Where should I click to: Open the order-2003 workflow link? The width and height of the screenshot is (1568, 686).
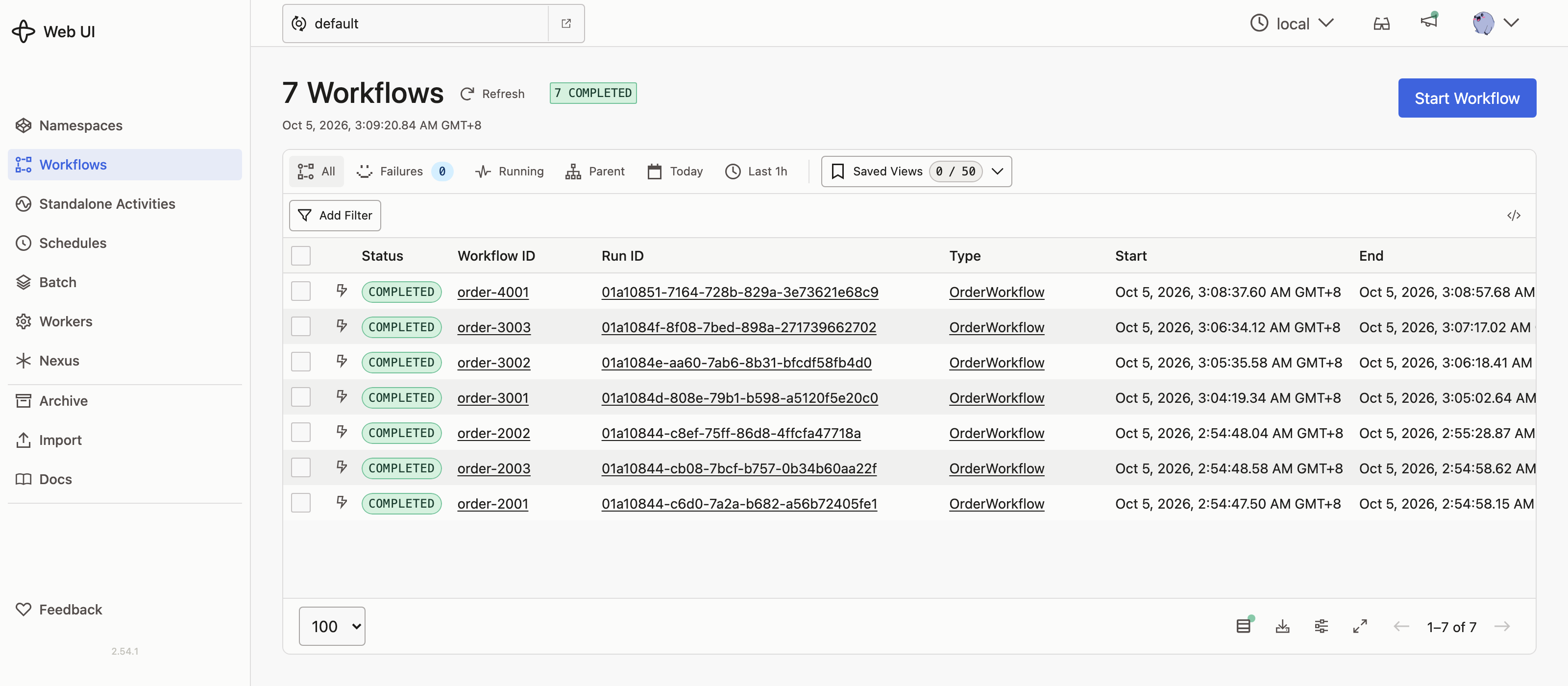pos(493,469)
